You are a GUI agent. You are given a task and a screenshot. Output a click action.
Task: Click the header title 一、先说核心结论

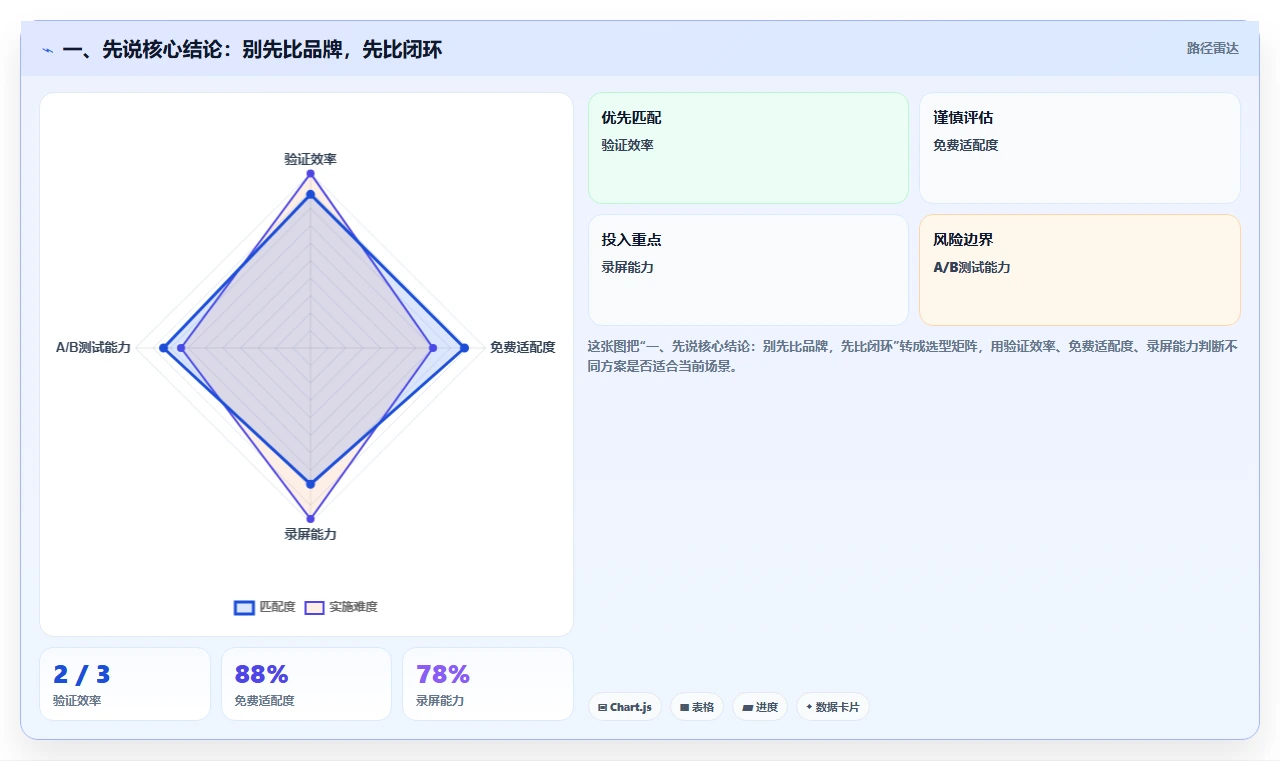[252, 49]
